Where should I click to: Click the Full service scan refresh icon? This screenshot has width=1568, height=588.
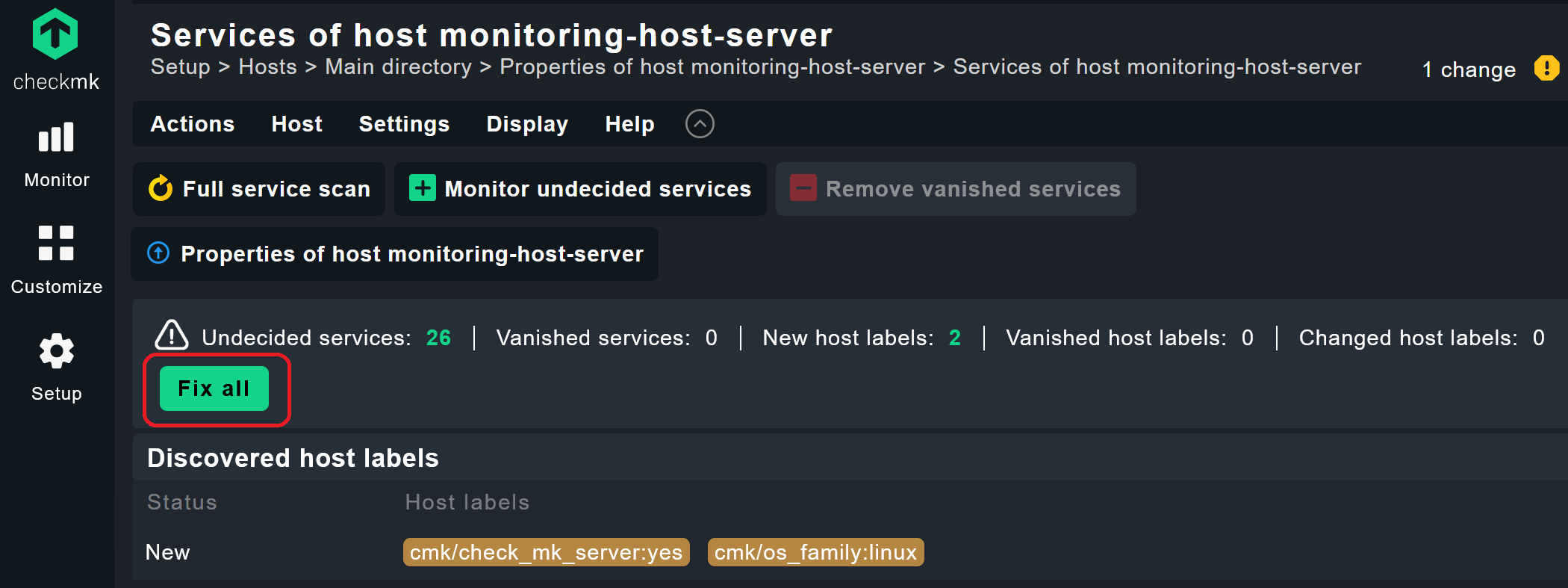pos(161,189)
